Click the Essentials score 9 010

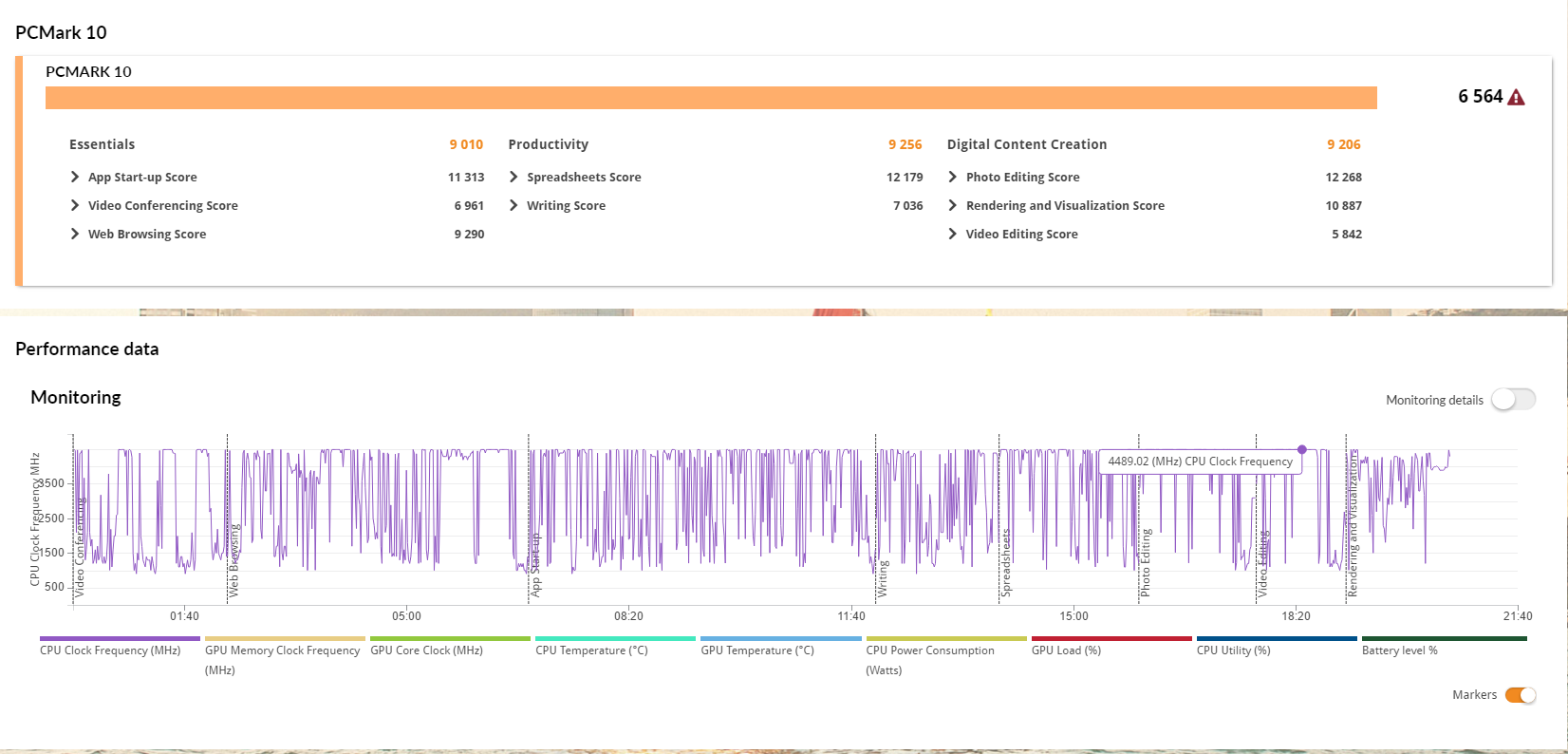coord(466,144)
